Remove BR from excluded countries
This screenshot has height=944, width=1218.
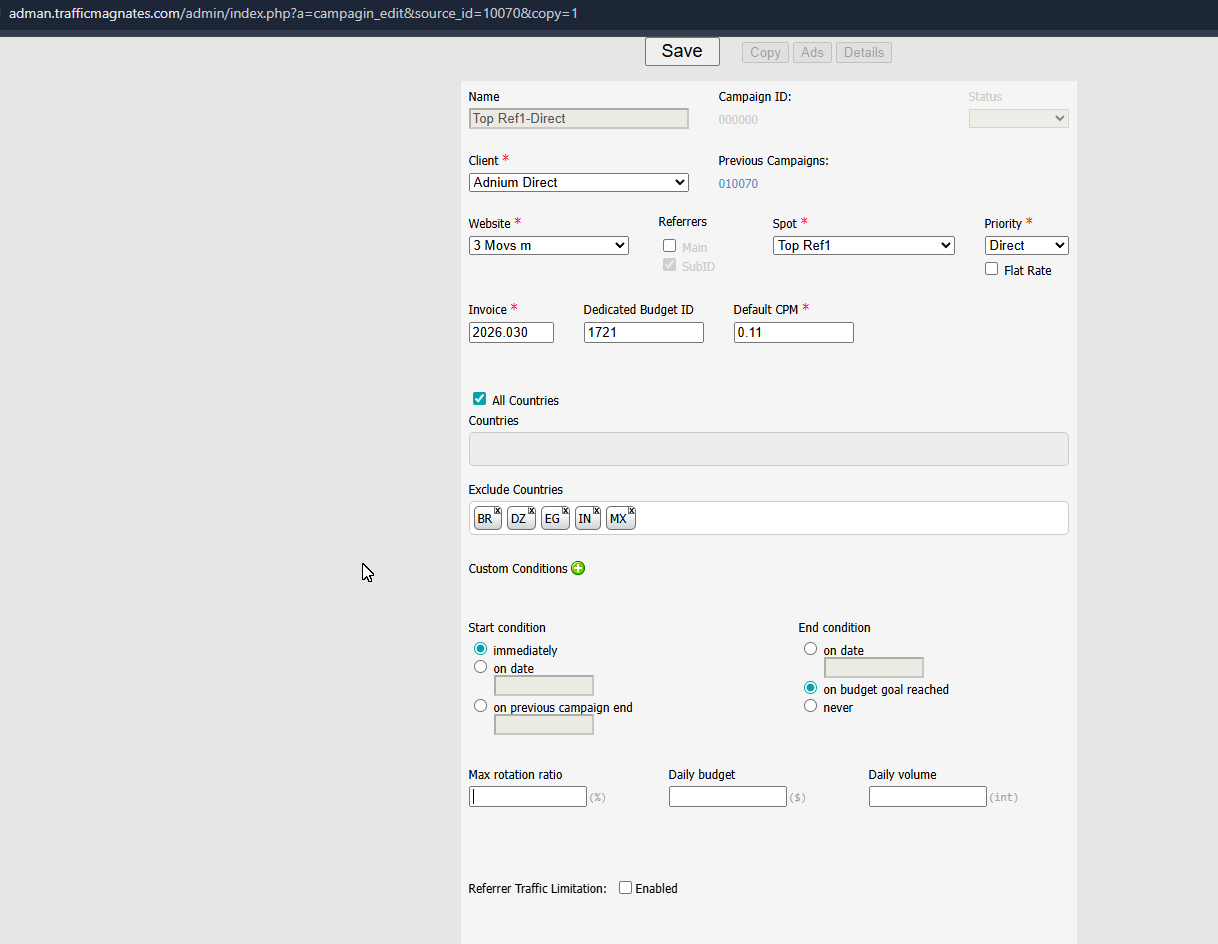coord(497,511)
